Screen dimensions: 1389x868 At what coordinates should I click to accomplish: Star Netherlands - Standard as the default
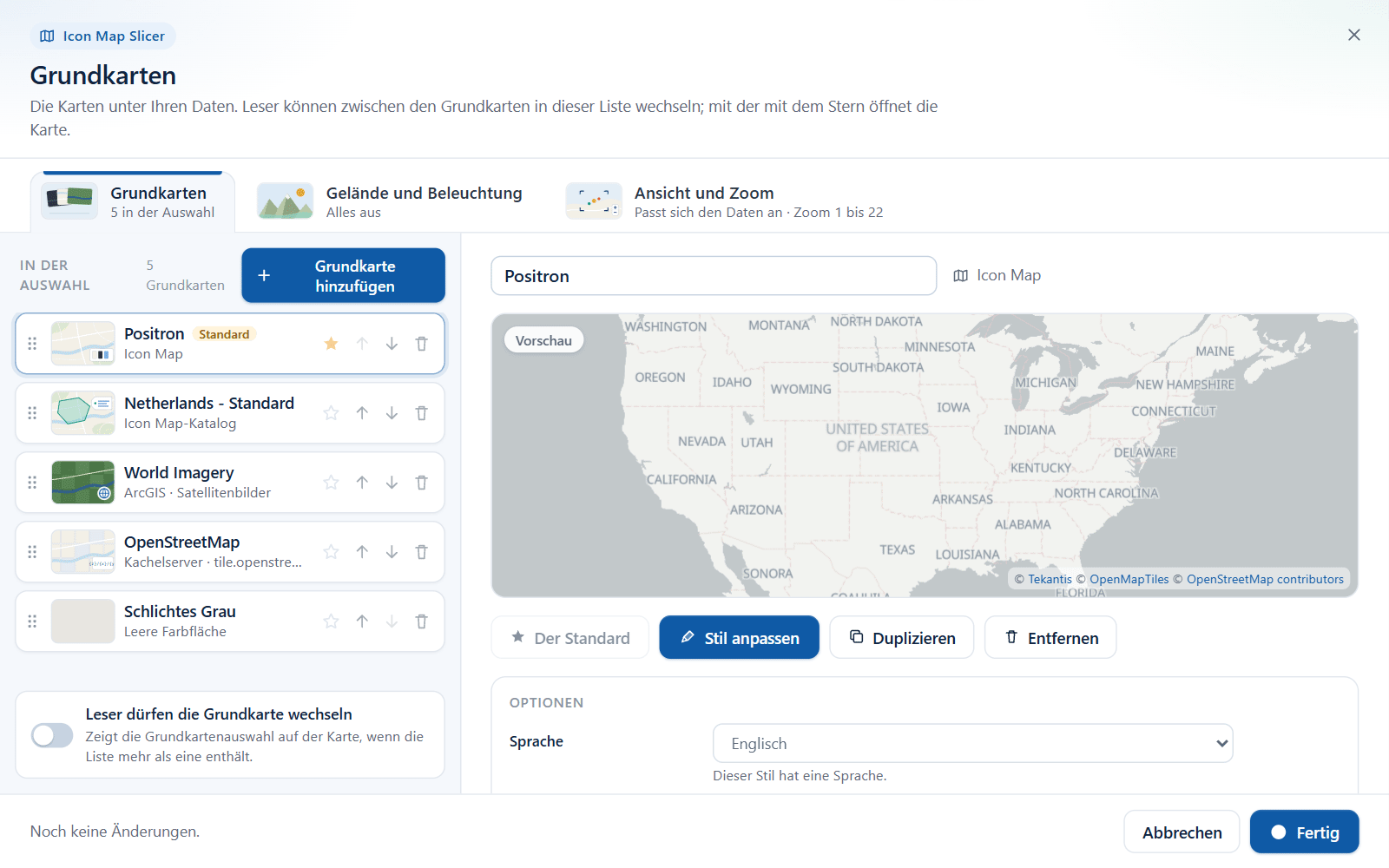331,413
